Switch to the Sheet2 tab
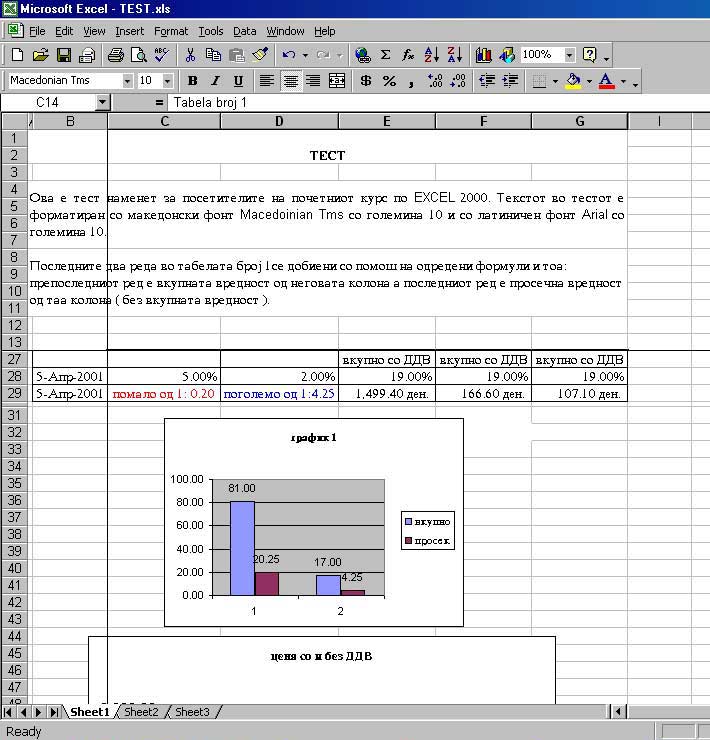The image size is (710, 740). (x=141, y=712)
